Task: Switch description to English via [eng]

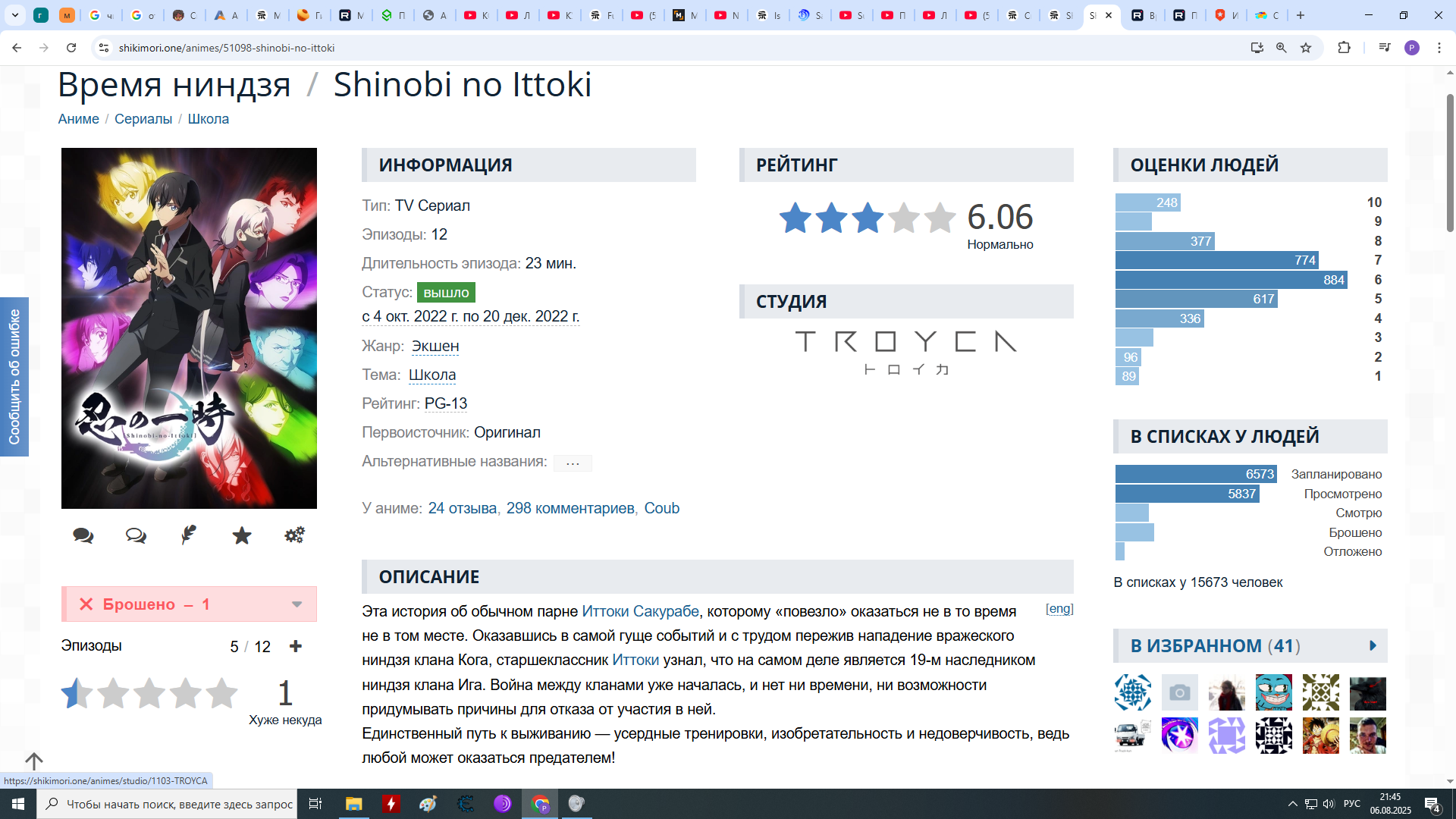Action: (1059, 609)
